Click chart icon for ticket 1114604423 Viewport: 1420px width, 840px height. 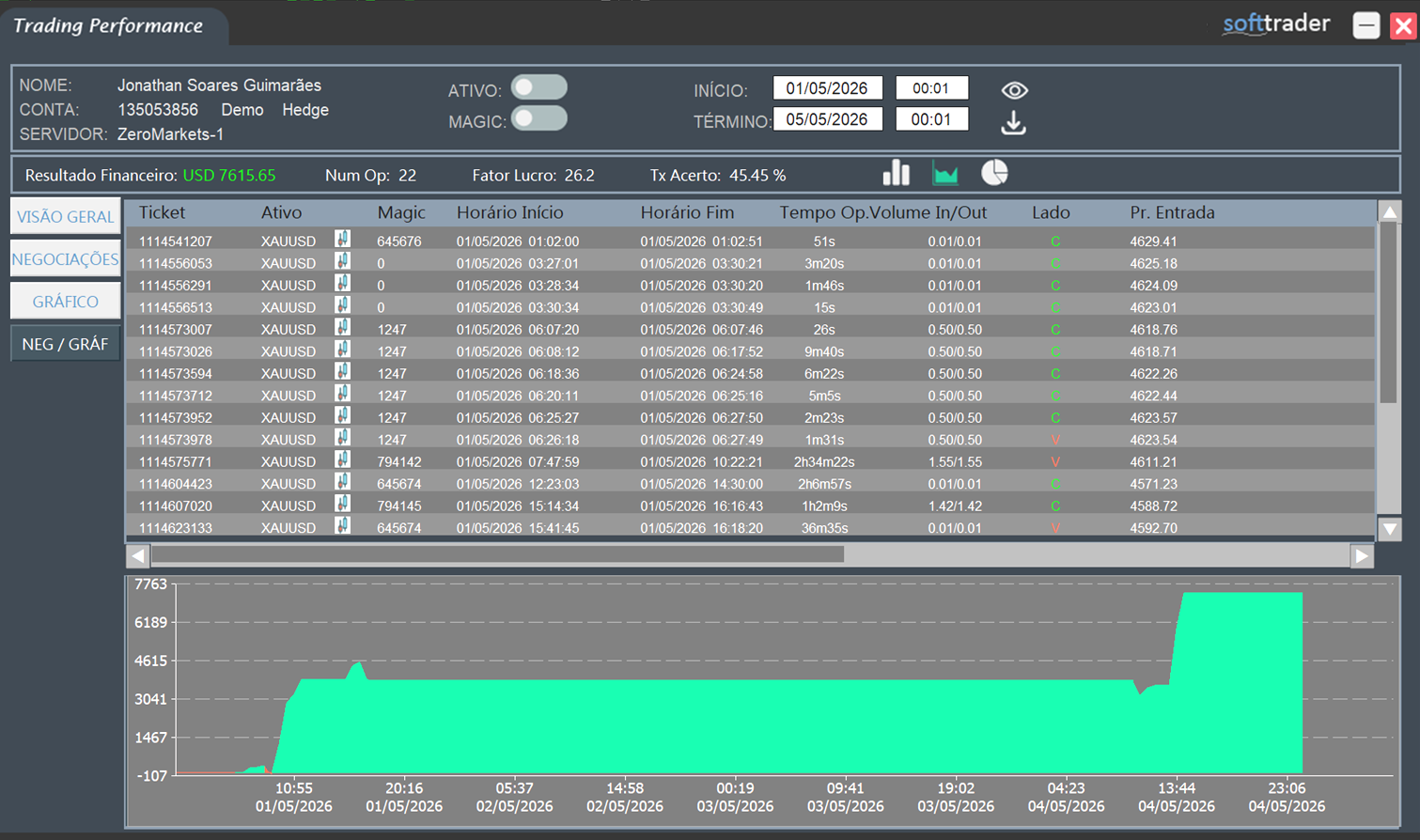pos(343,483)
